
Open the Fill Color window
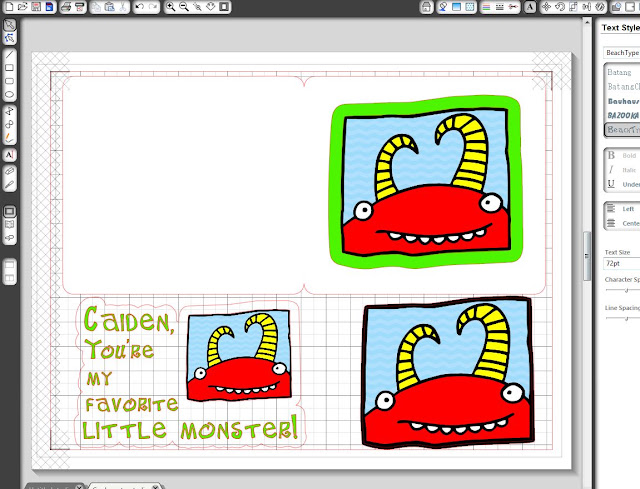443,7
